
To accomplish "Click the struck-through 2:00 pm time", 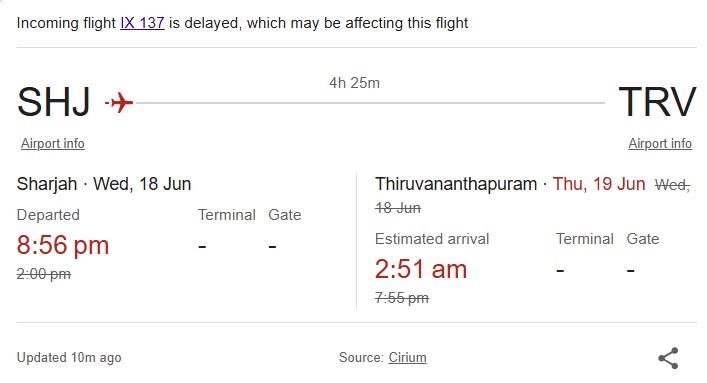I will pos(44,274).
